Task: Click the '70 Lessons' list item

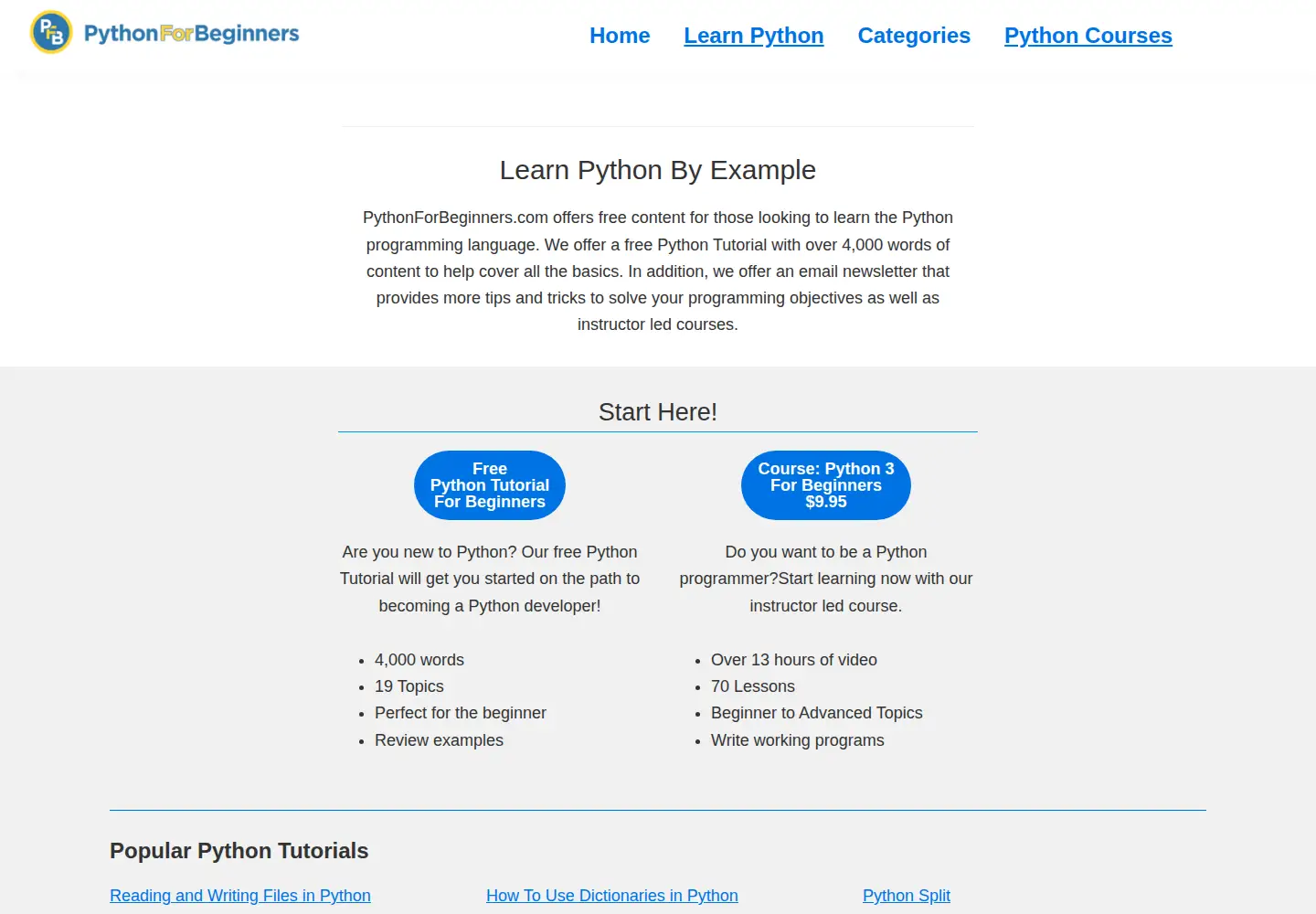Action: click(x=753, y=686)
